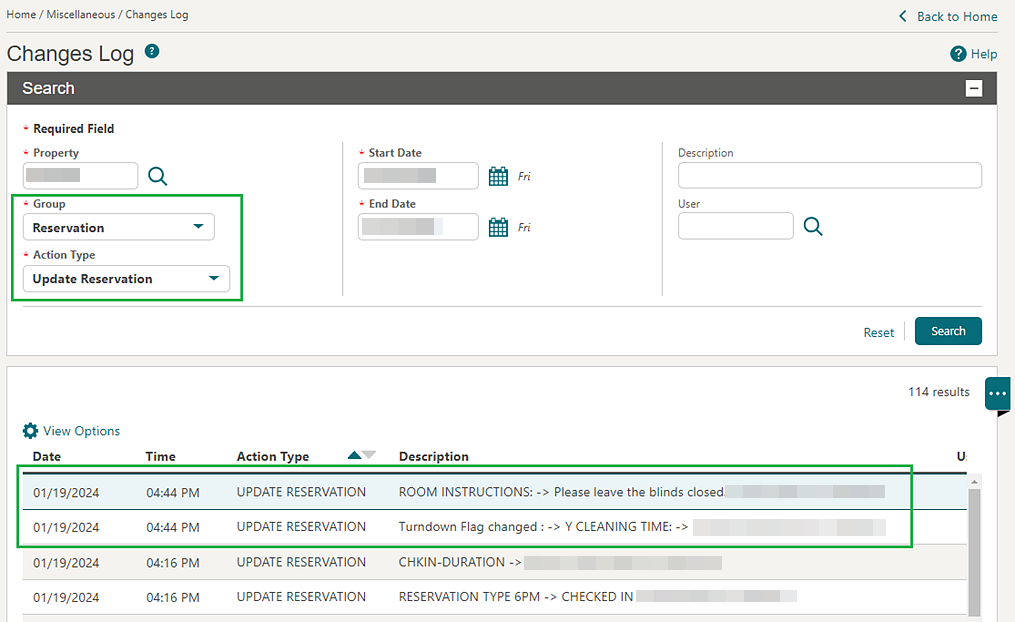Focus the Property input field
Viewport: 1015px width, 622px height.
coord(80,175)
